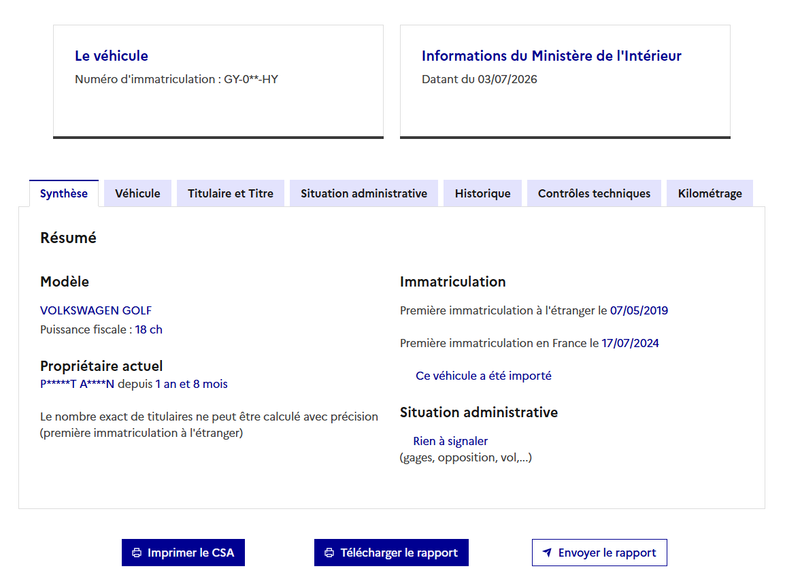Open the Synthèse tab
The width and height of the screenshot is (800, 582).
64,193
